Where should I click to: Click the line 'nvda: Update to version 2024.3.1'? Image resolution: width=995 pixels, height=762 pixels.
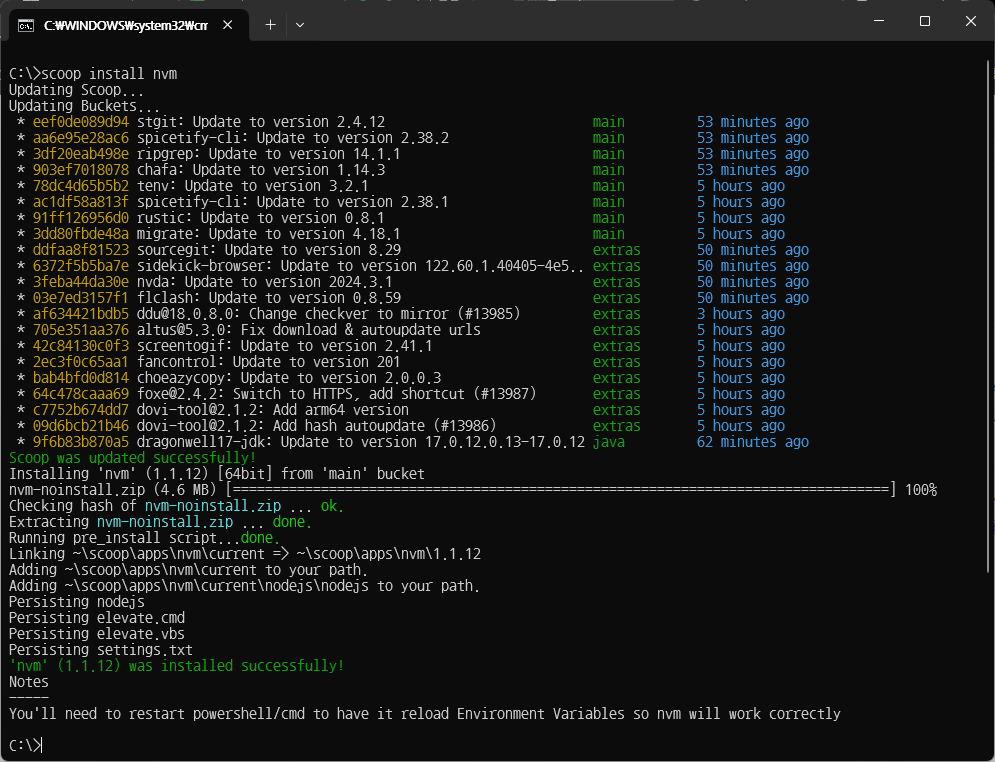point(265,282)
